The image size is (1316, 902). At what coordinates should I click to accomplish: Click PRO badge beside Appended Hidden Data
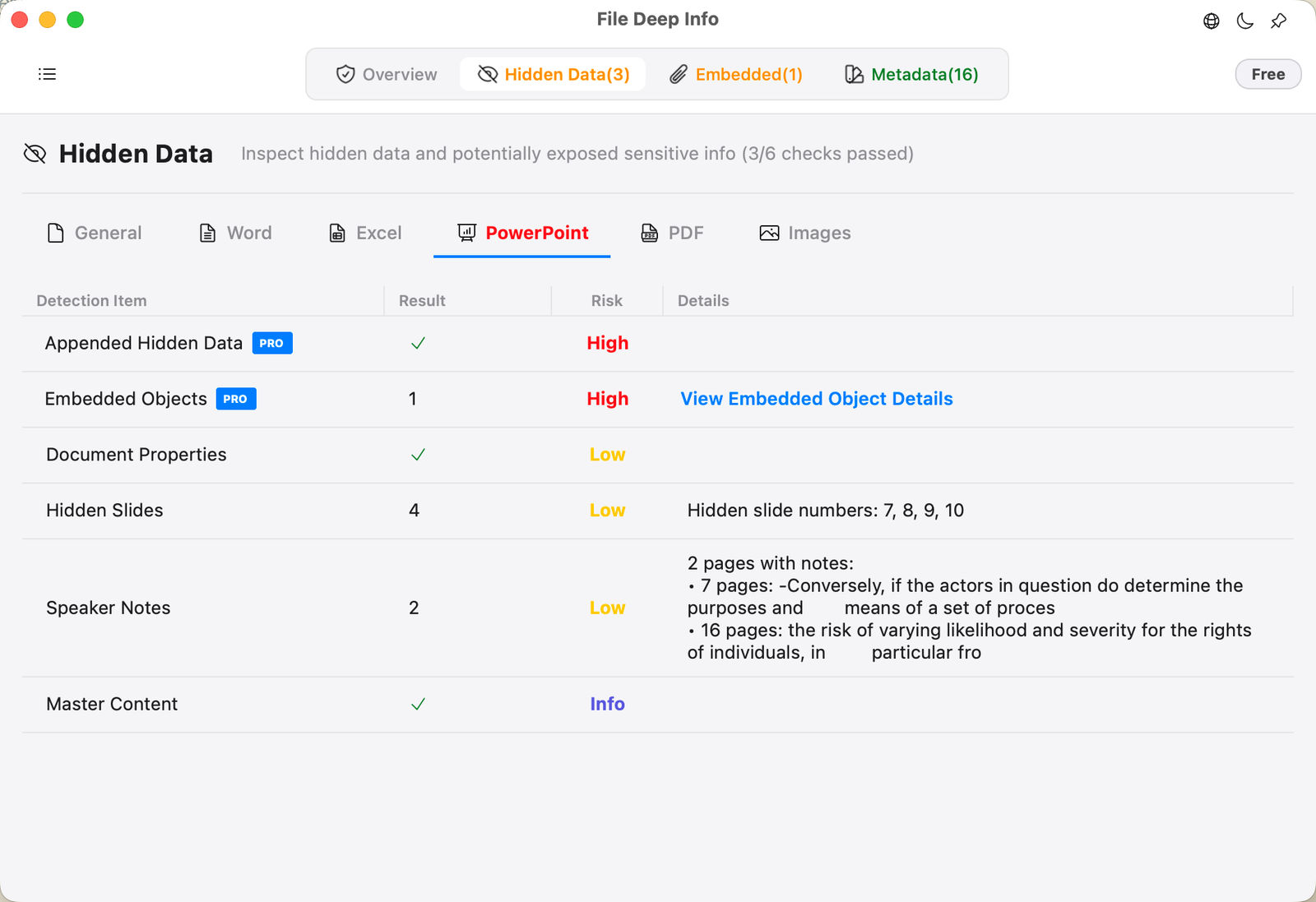271,343
